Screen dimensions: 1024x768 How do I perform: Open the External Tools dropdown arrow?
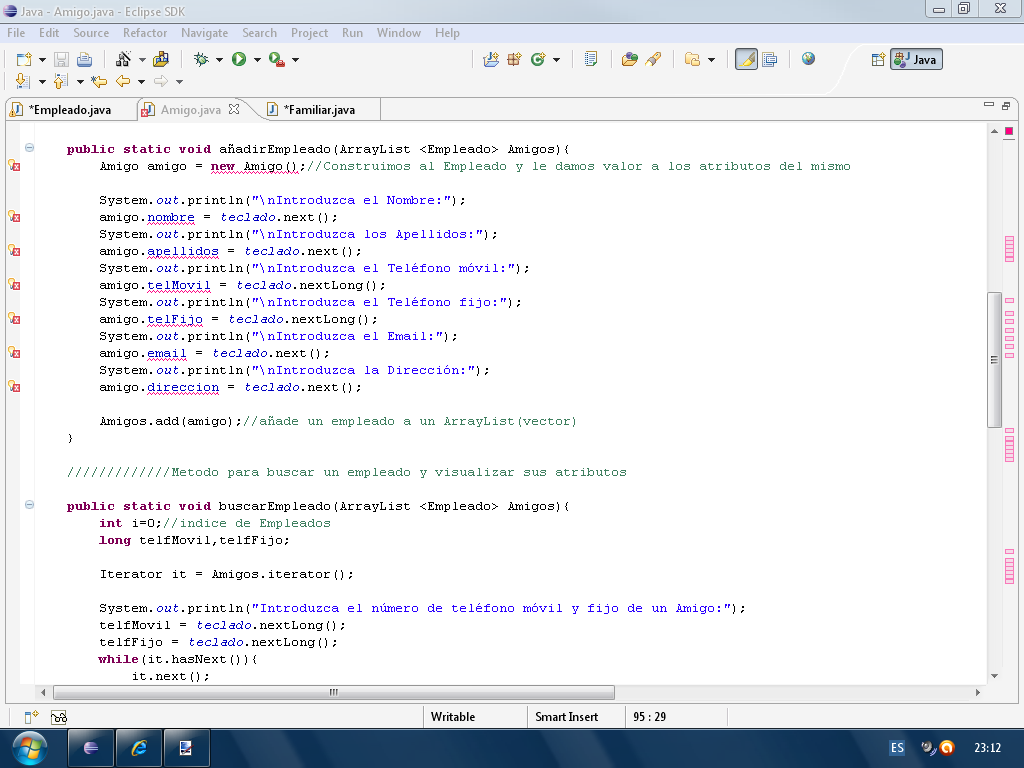pos(296,60)
